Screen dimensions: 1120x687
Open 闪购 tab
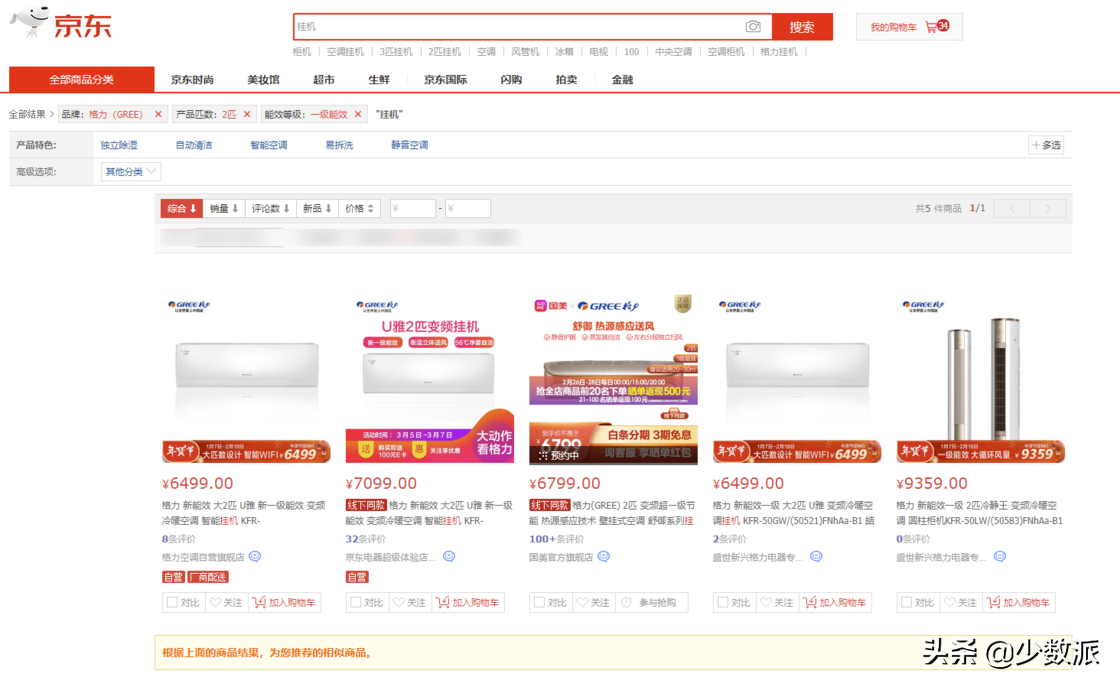tap(511, 79)
